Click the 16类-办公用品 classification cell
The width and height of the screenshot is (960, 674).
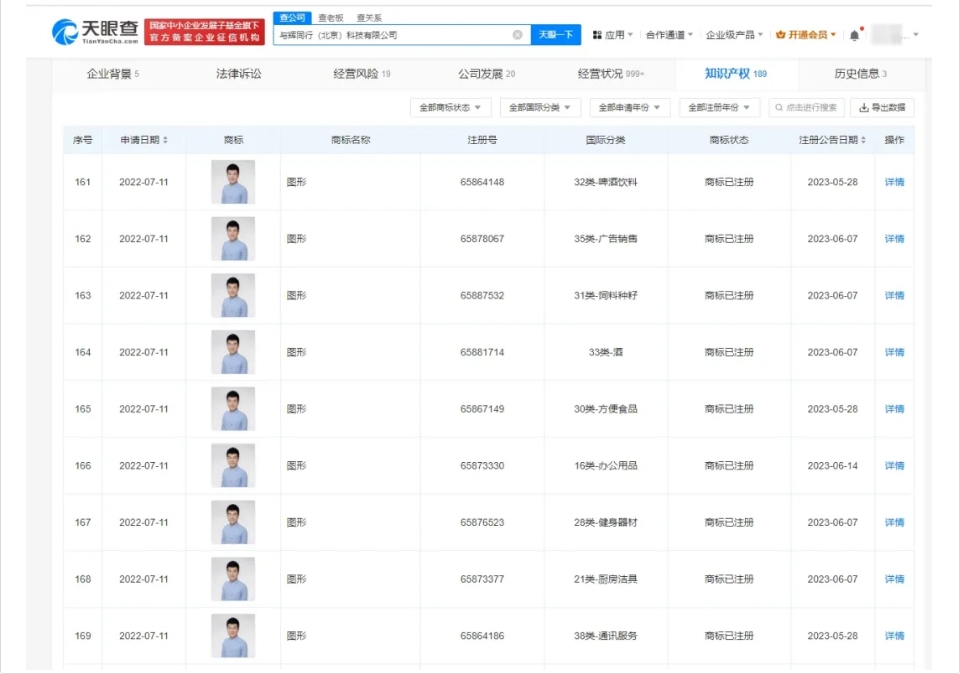point(606,465)
